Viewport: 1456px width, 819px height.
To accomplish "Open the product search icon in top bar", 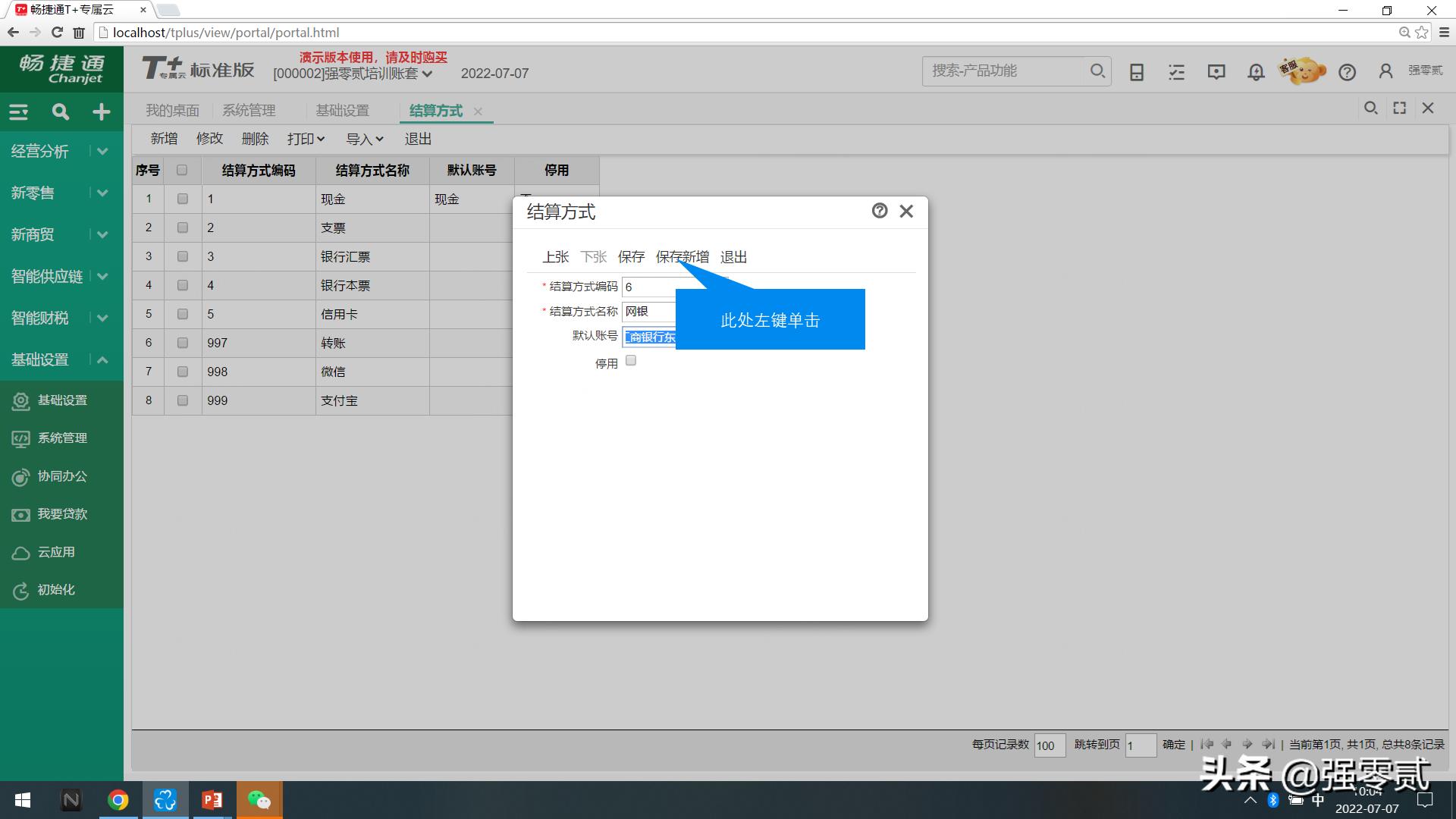I will point(1097,71).
